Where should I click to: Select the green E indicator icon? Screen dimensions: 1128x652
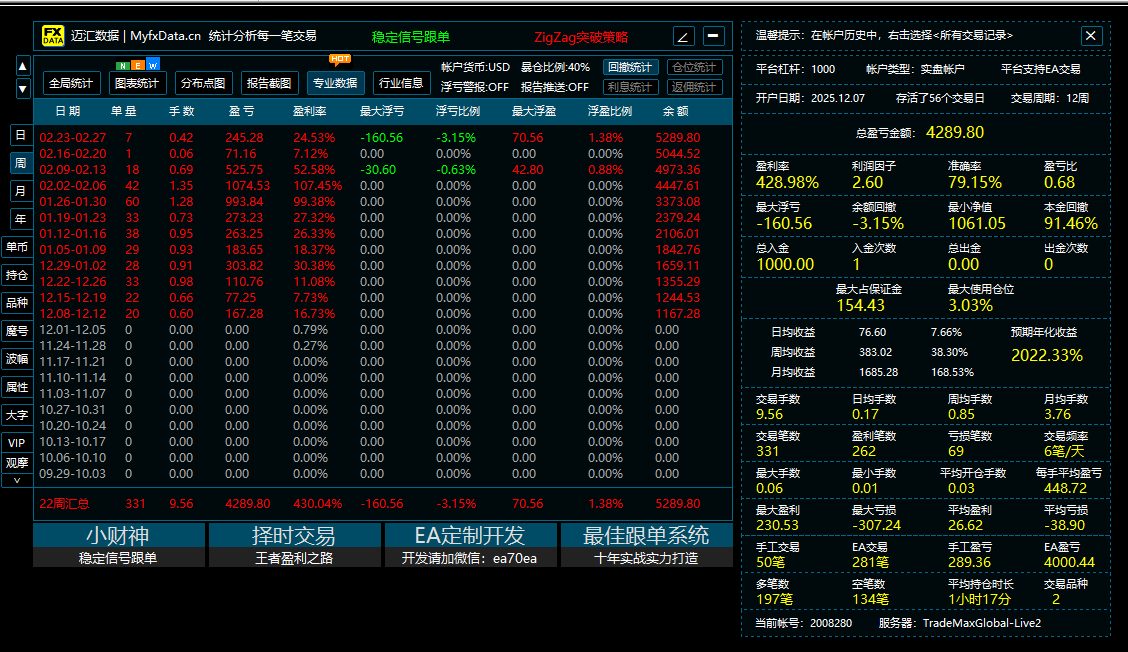pyautogui.click(x=137, y=65)
